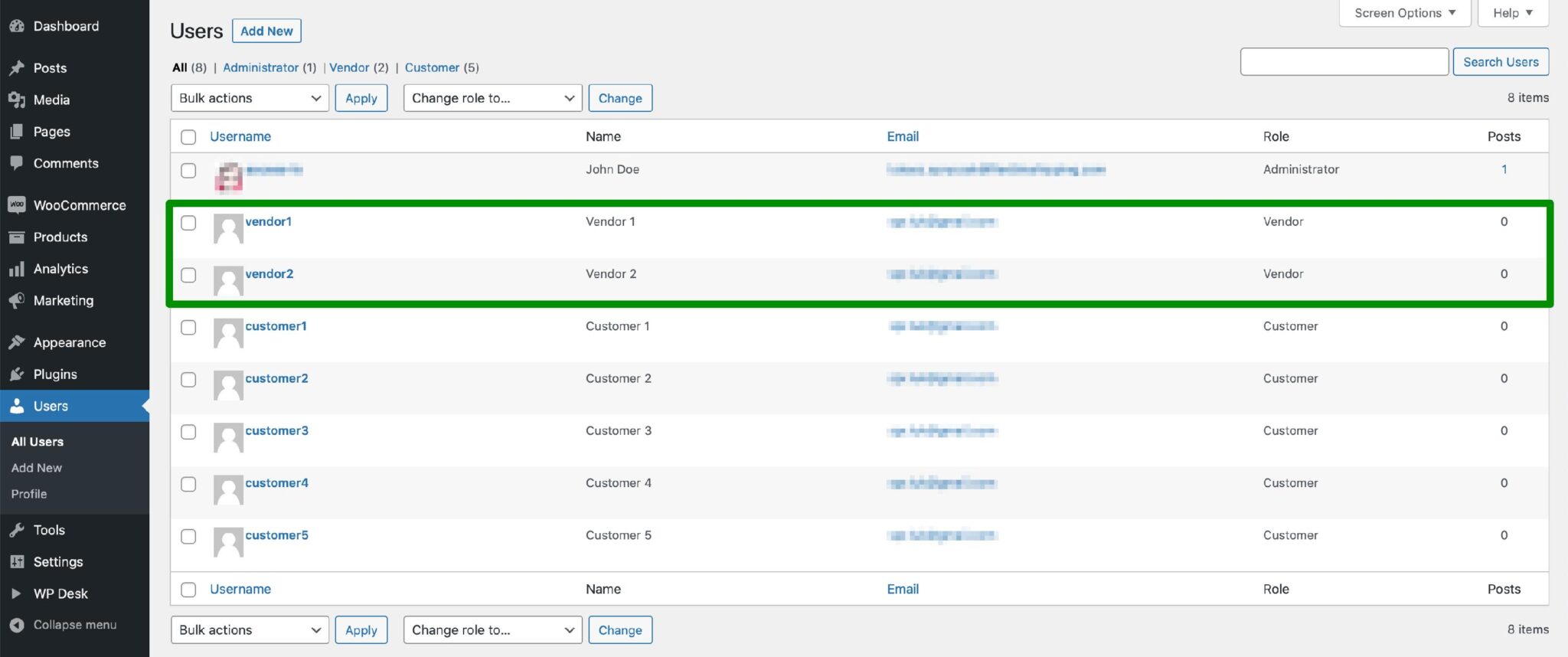Click Add New button beside Users heading
Viewport: 1568px width, 657px height.
(x=266, y=31)
